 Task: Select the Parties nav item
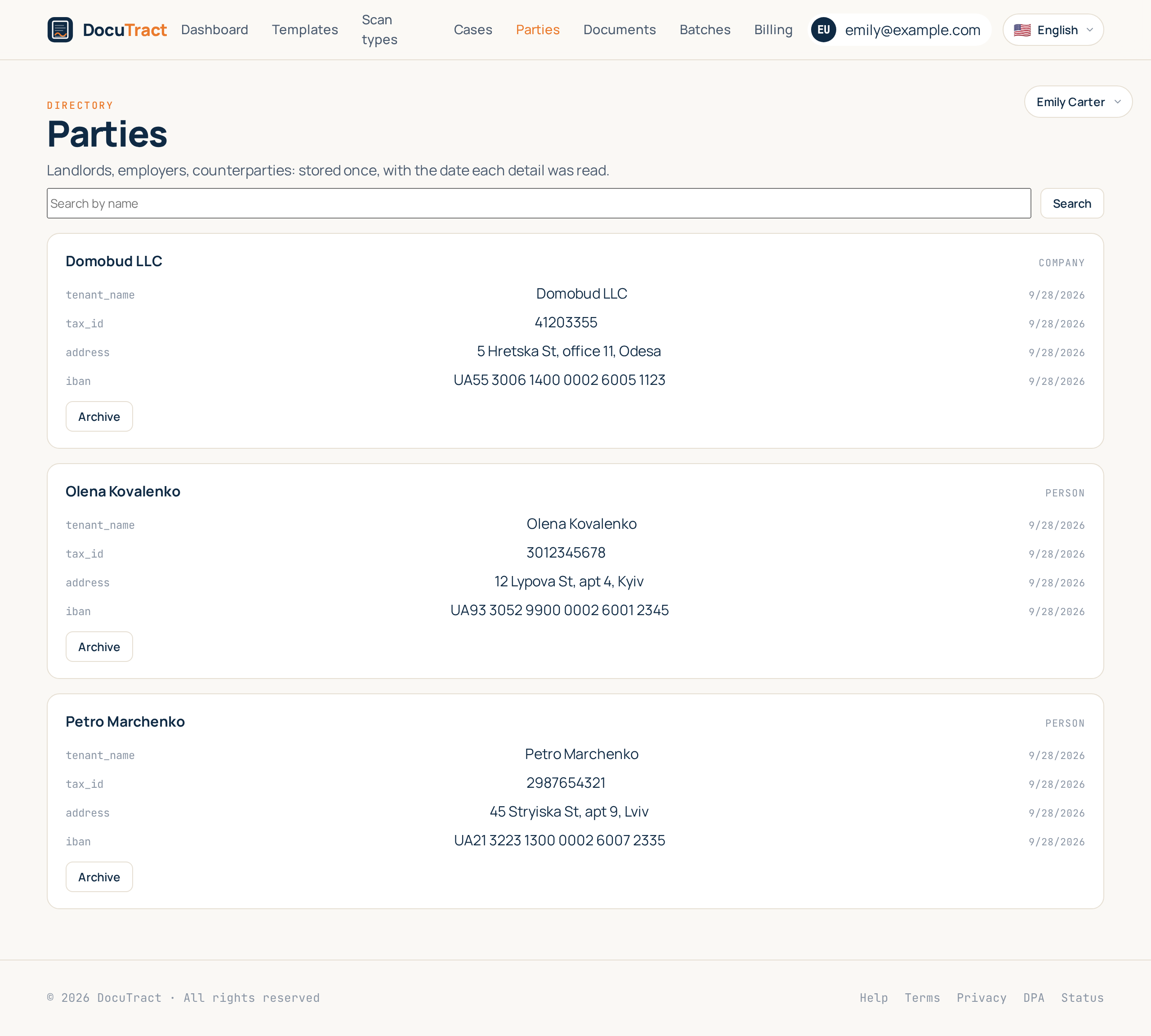pyautogui.click(x=537, y=30)
